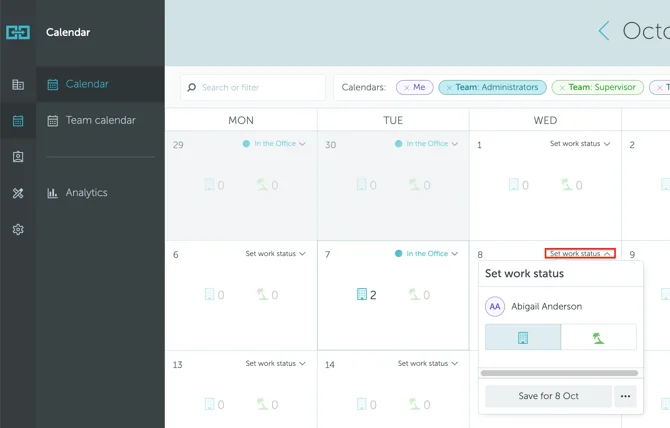670x428 pixels.
Task: Click horizontal scrollbar in work status popup
Action: (x=559, y=373)
